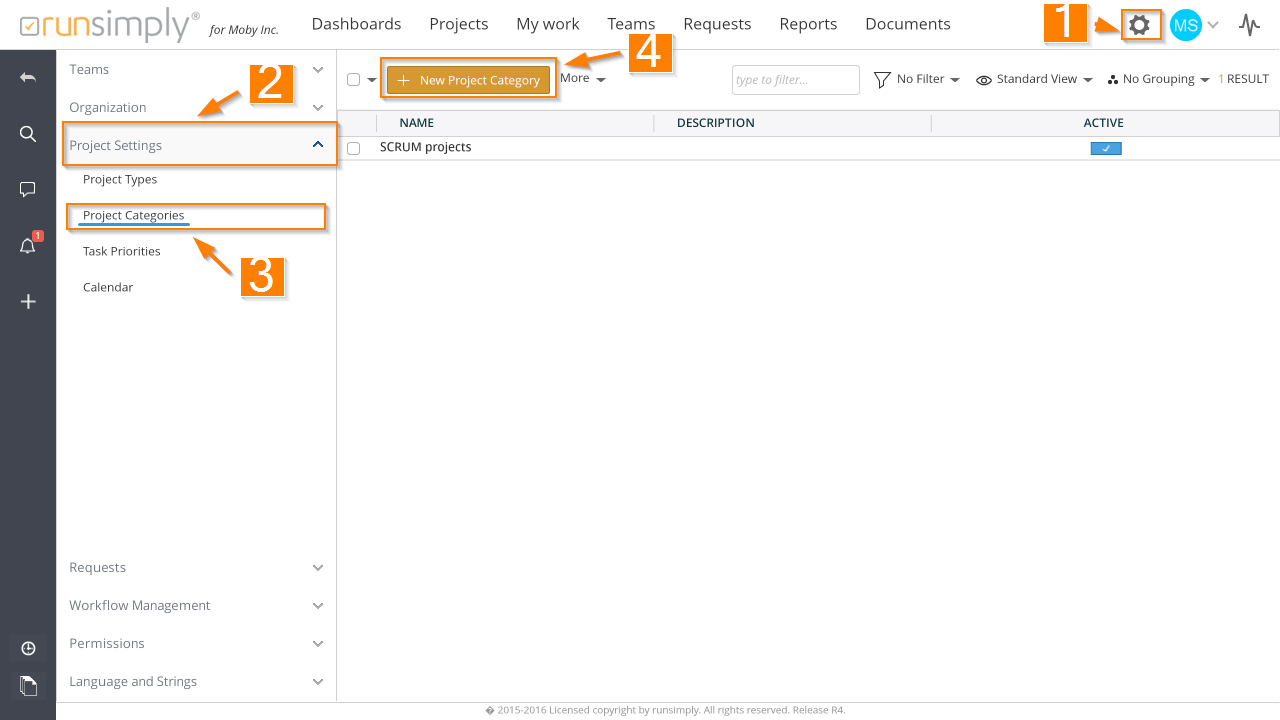
Task: Open the Reports menu
Action: (807, 24)
